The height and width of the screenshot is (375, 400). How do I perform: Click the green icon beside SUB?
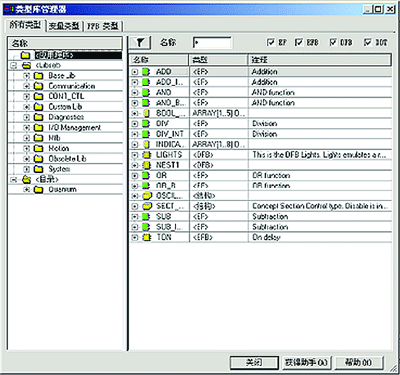click(x=146, y=217)
